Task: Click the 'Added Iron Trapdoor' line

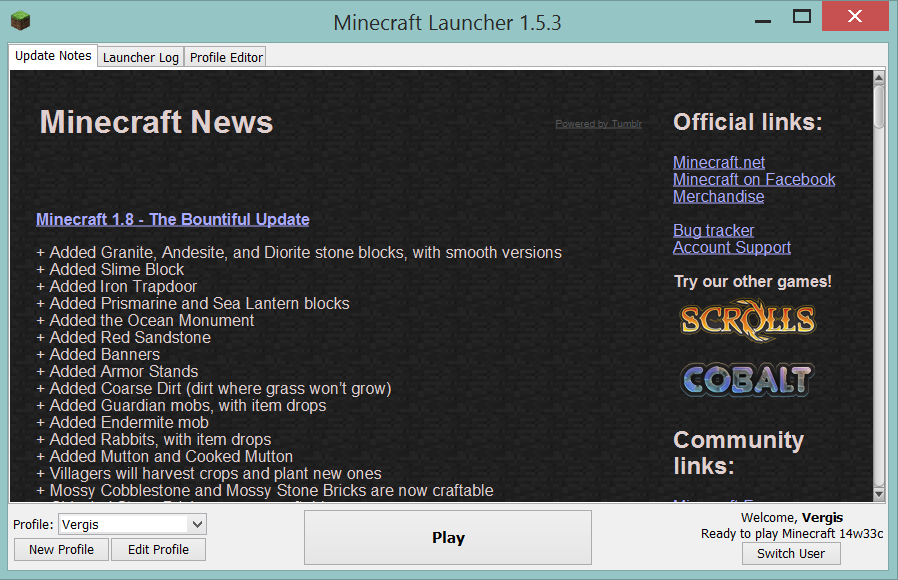Action: (116, 287)
